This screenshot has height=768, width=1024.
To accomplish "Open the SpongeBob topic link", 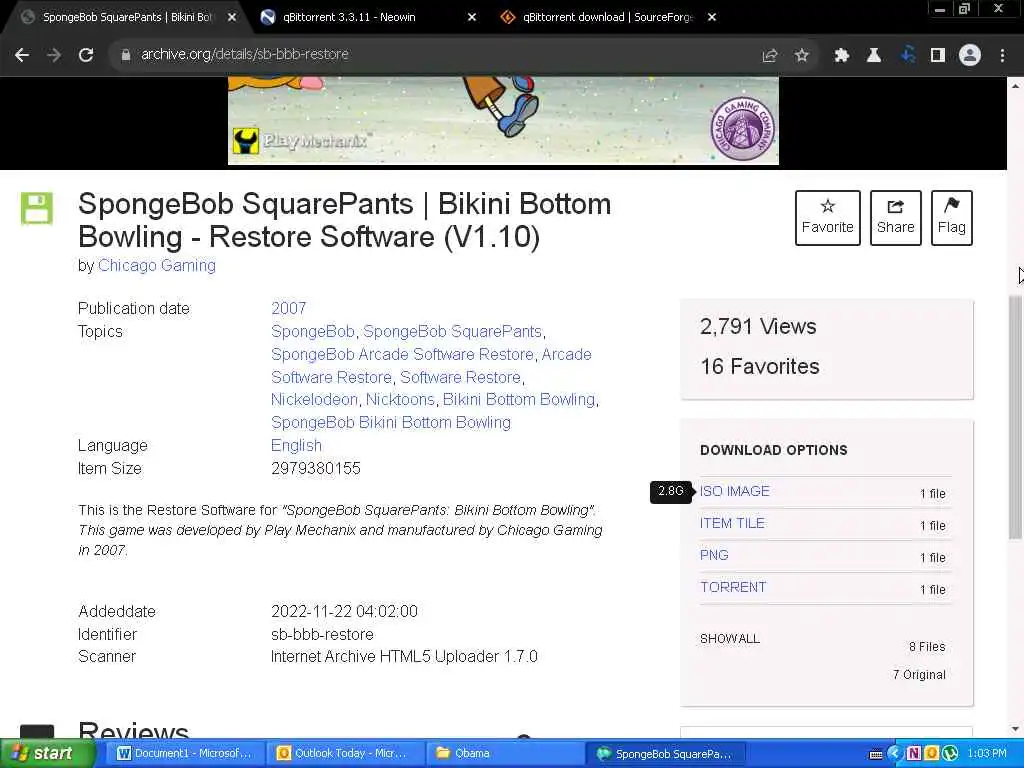I will [313, 331].
